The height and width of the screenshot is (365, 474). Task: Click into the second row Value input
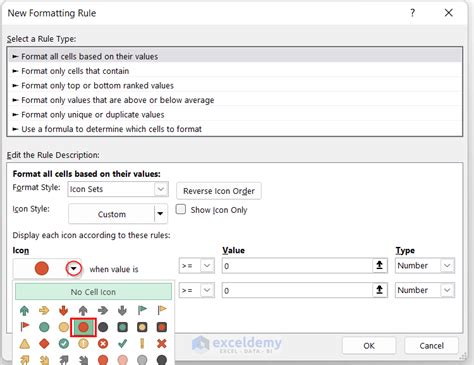point(297,290)
